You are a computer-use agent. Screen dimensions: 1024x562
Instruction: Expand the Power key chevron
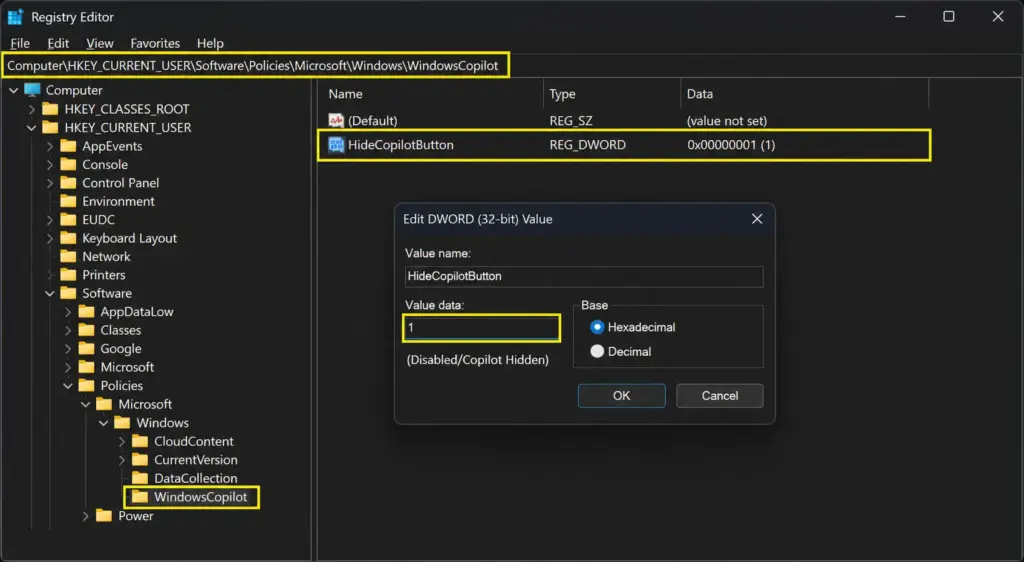point(86,516)
